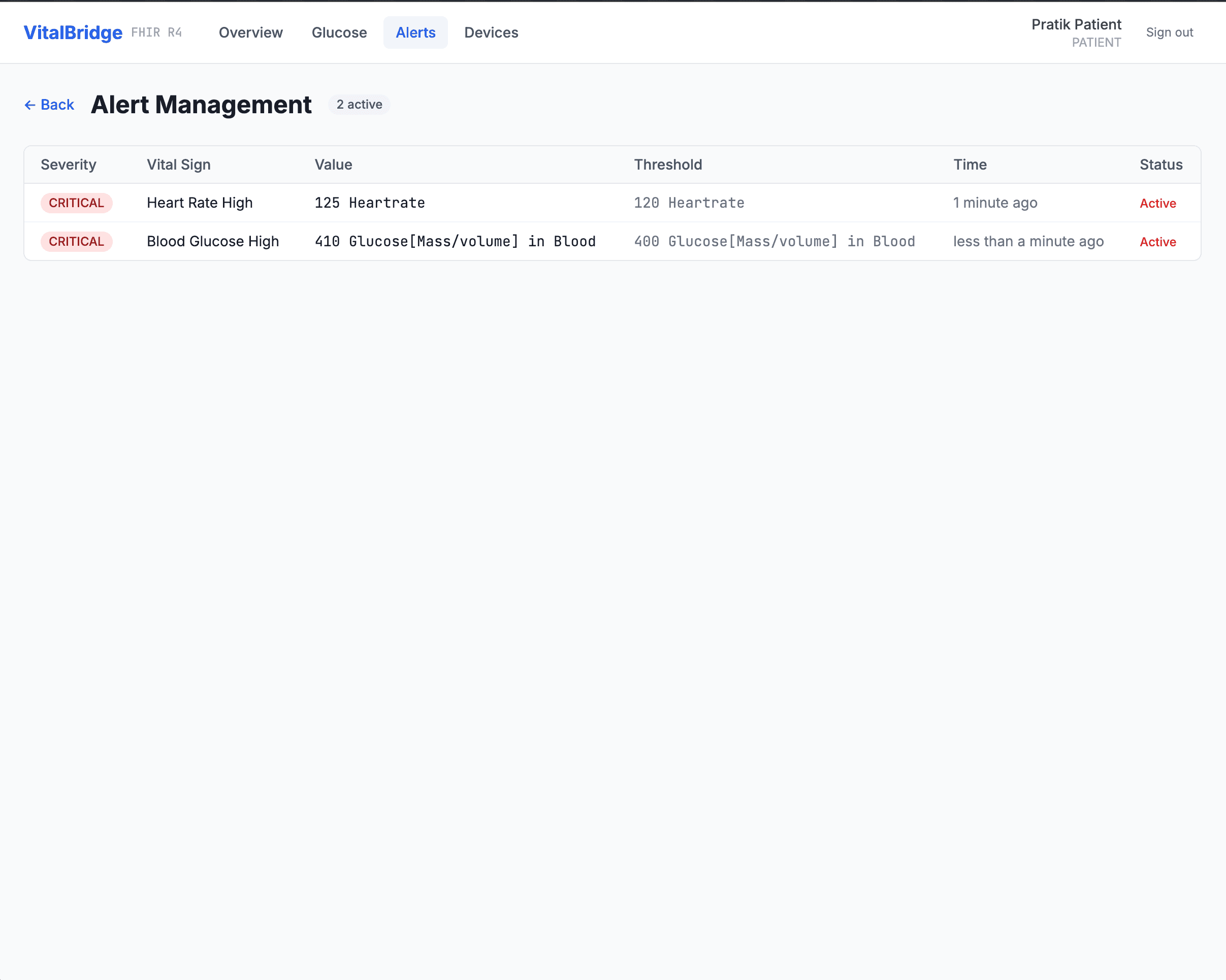Screen dimensions: 1226x980
Task: Click the 400 Glucose threshold cell
Action: pos(774,242)
